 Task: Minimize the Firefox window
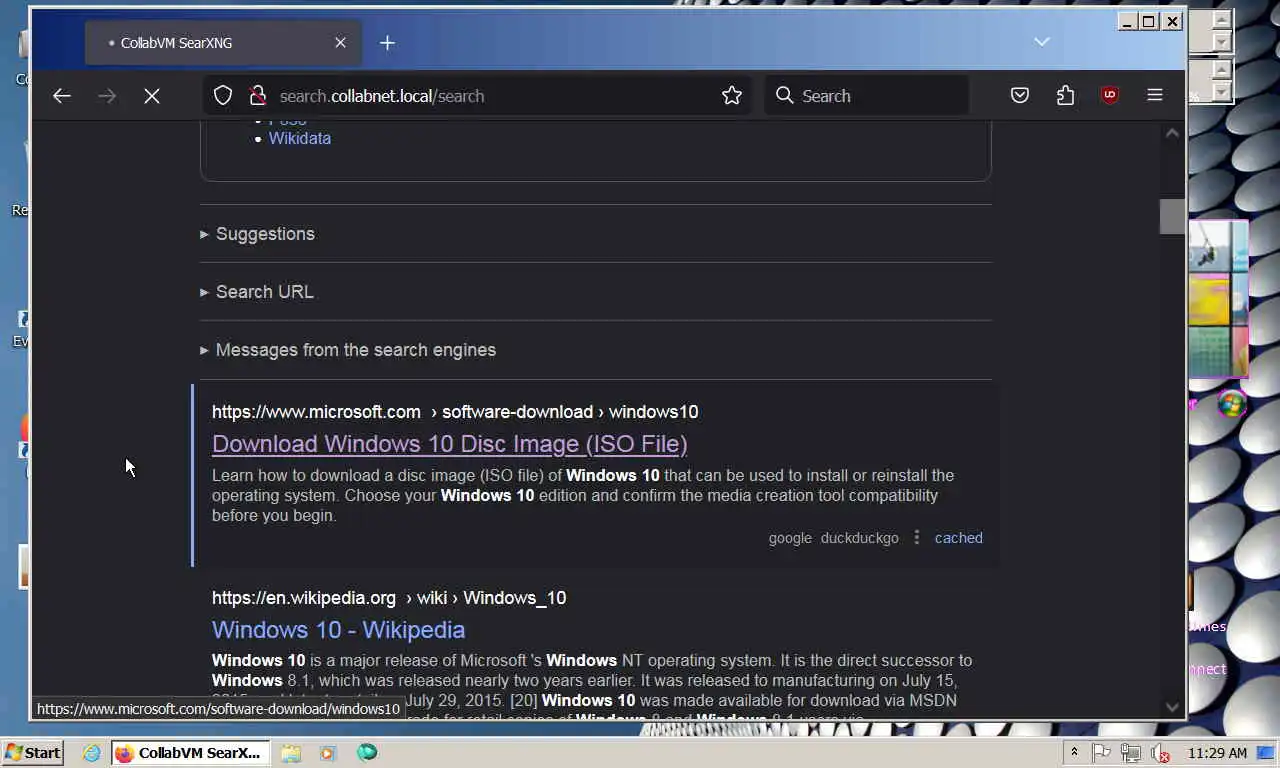(1127, 21)
